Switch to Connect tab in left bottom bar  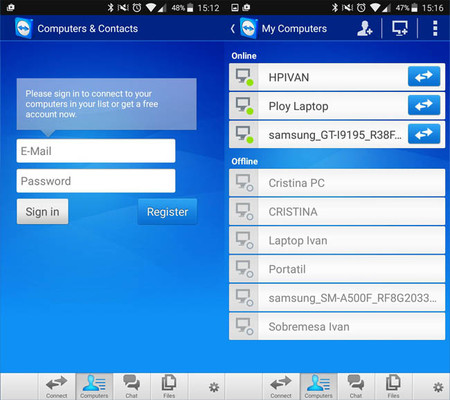click(x=57, y=386)
